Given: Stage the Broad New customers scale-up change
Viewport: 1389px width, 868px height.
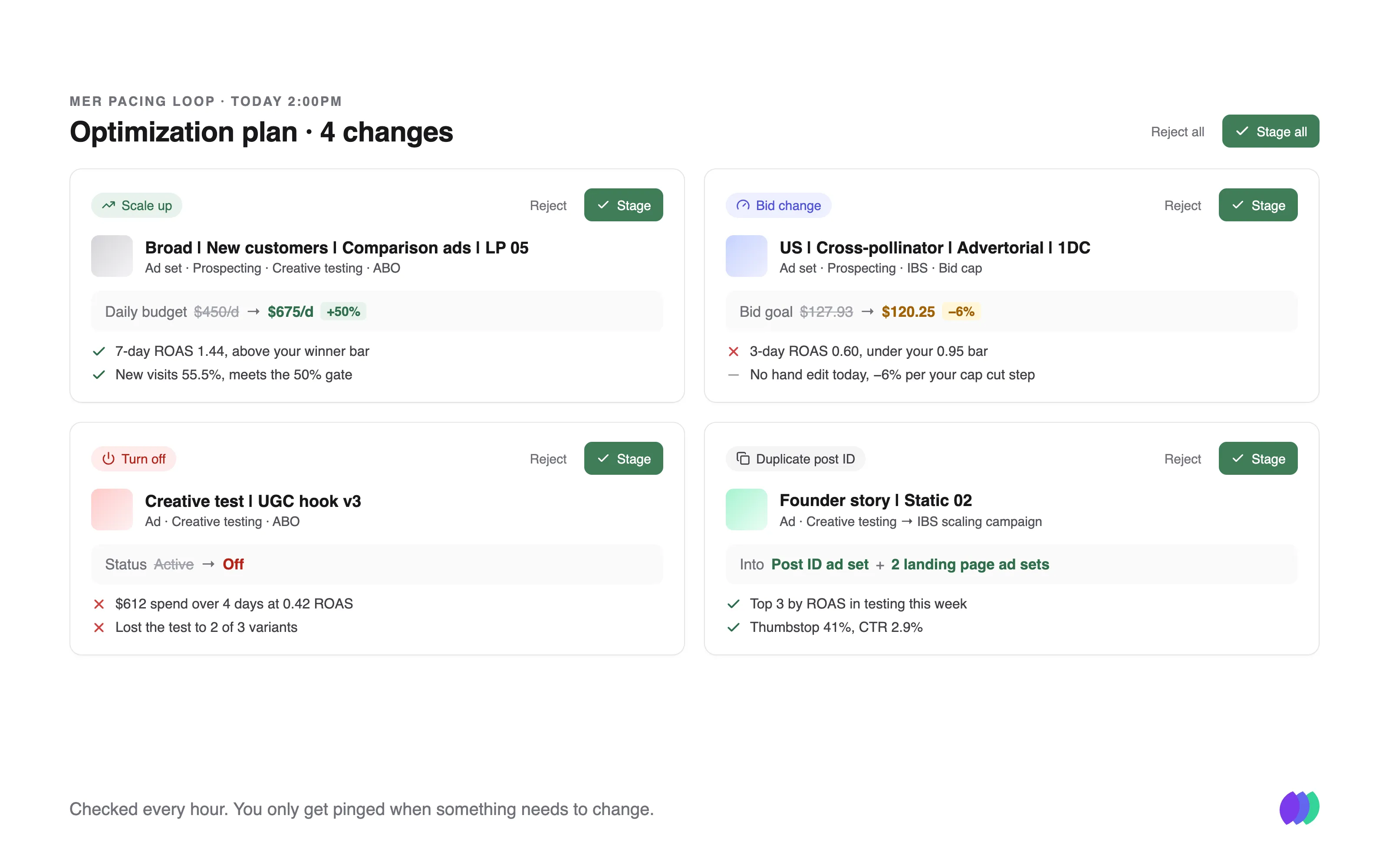Looking at the screenshot, I should (623, 205).
